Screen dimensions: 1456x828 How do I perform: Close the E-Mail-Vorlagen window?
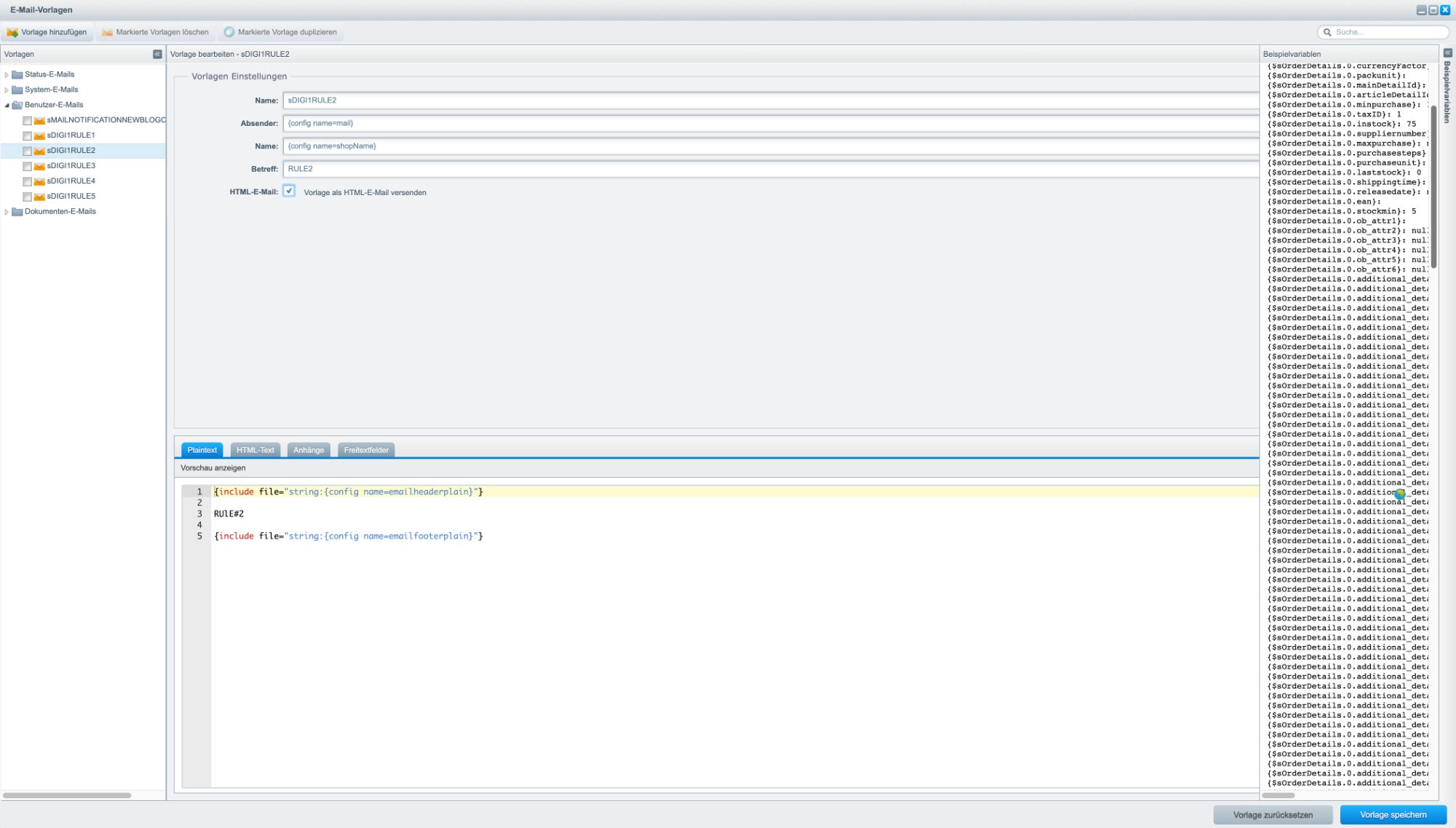pos(1446,9)
